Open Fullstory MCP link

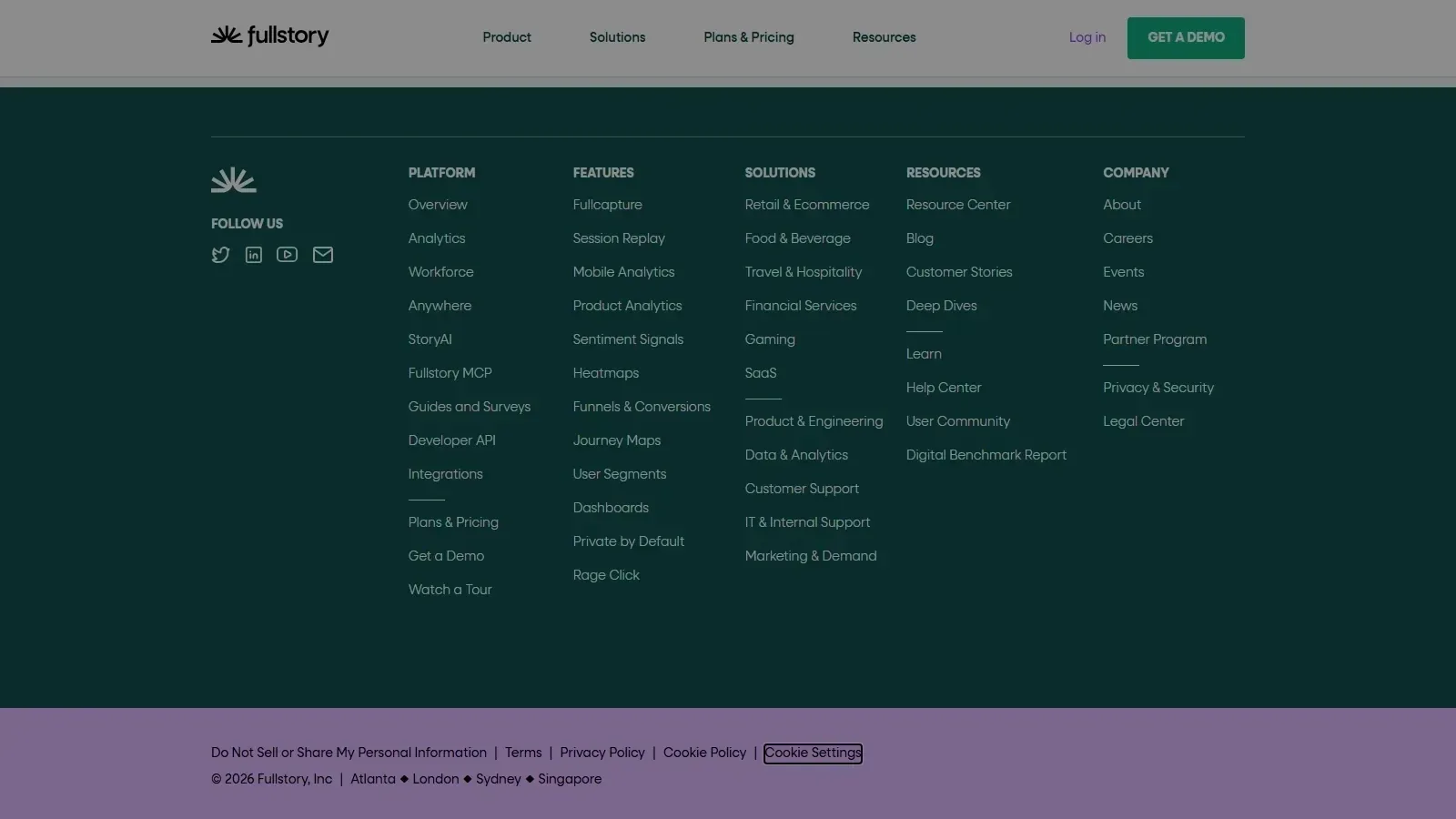(450, 373)
